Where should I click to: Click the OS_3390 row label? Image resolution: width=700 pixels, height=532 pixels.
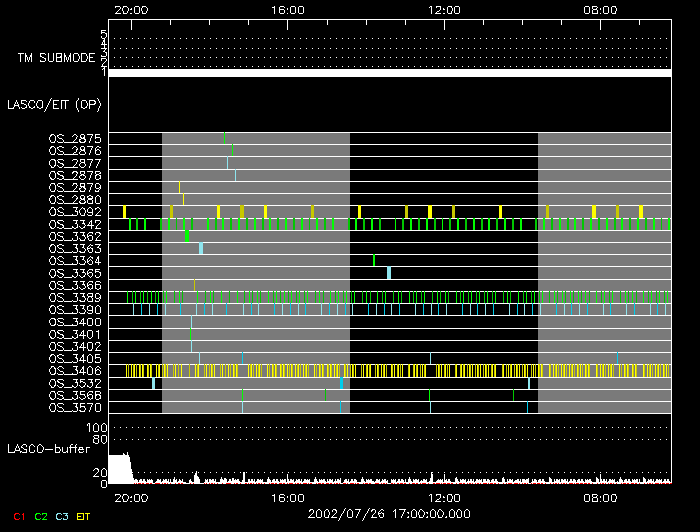[75, 310]
